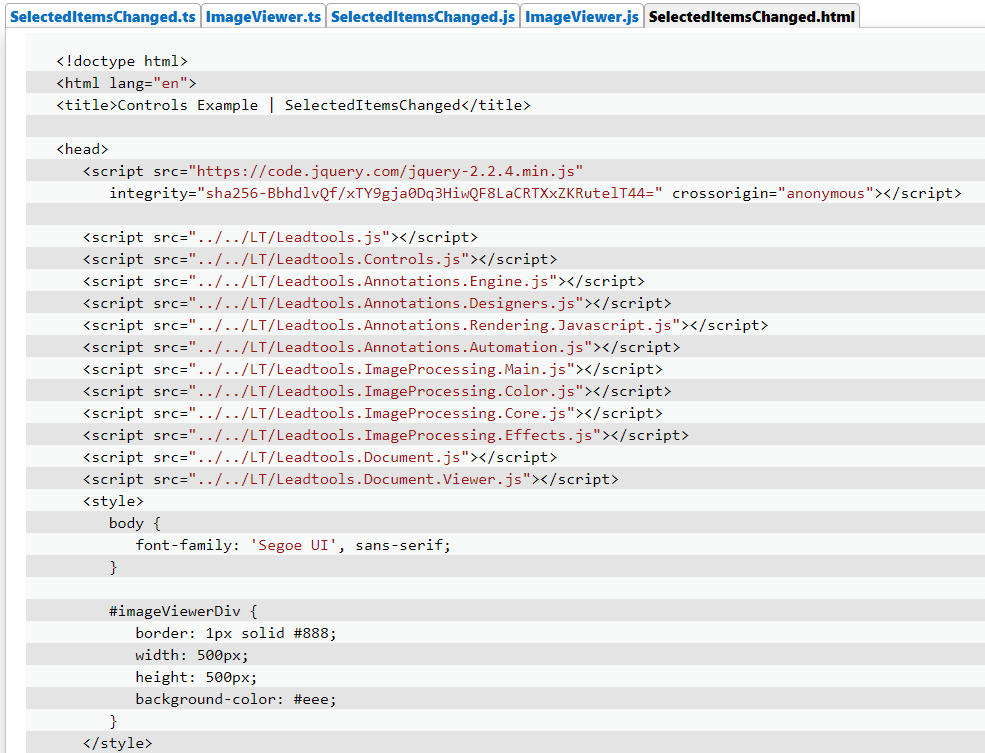Click the Leadtools.ImageProcessing.Core.js script line
985x753 pixels.
point(373,413)
